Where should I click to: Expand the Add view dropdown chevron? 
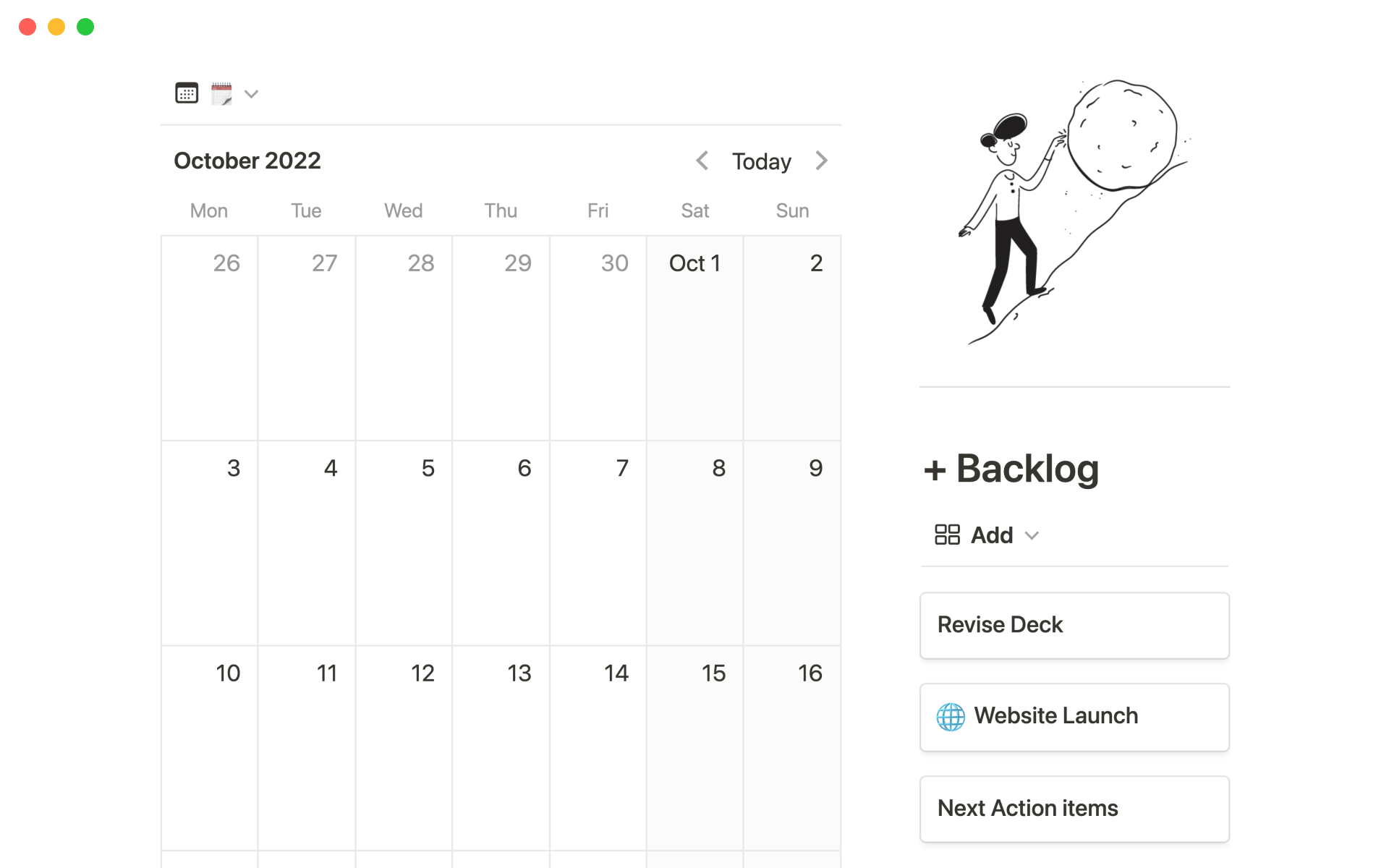click(1032, 536)
